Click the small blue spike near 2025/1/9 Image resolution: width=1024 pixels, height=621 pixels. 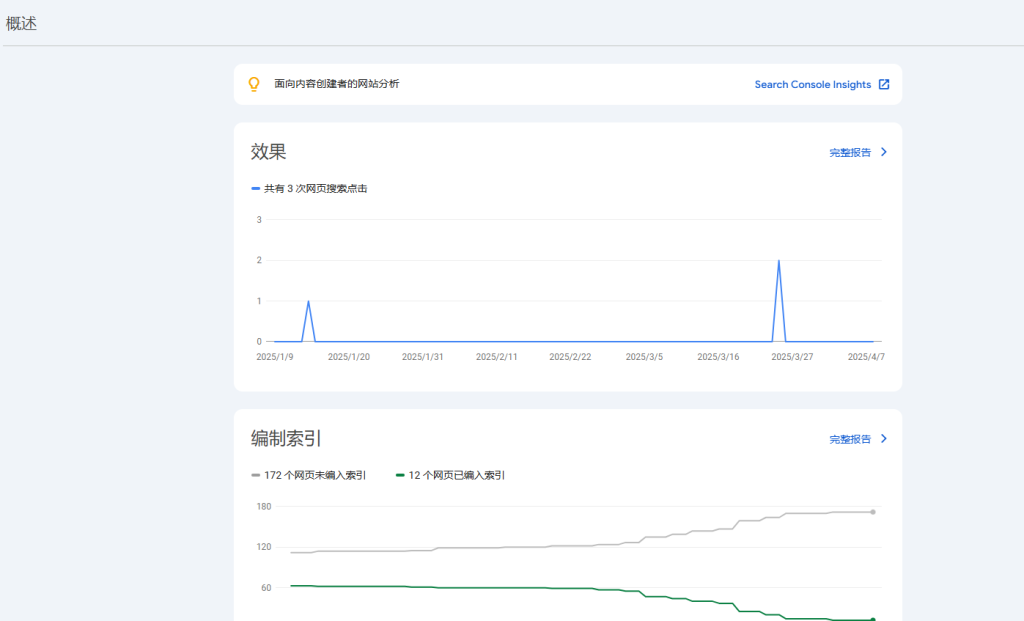(x=308, y=300)
